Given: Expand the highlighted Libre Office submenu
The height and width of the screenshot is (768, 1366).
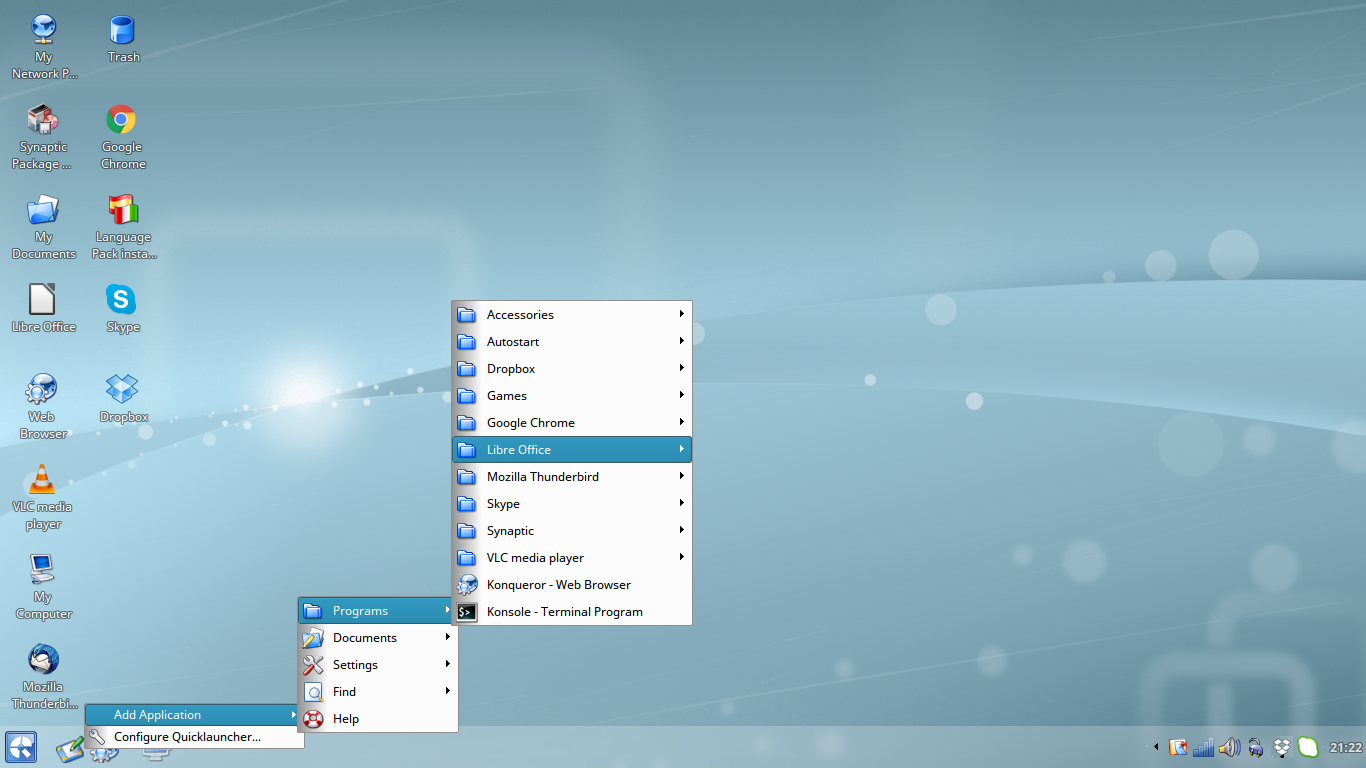Looking at the screenshot, I should (572, 449).
